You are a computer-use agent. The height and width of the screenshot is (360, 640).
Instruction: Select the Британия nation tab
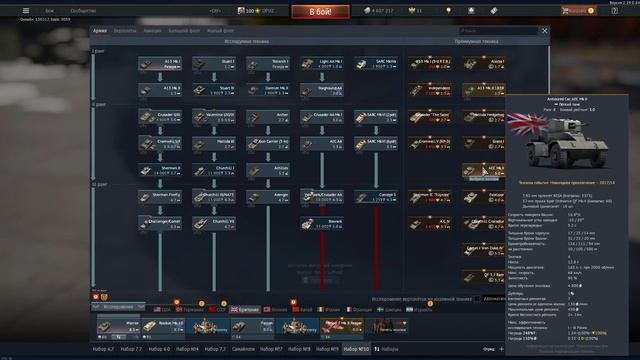click(245, 310)
